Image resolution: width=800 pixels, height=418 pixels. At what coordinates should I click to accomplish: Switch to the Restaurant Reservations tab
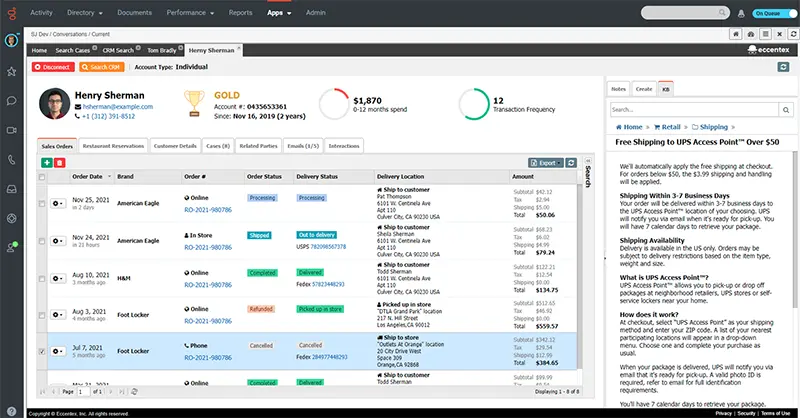pyautogui.click(x=113, y=146)
